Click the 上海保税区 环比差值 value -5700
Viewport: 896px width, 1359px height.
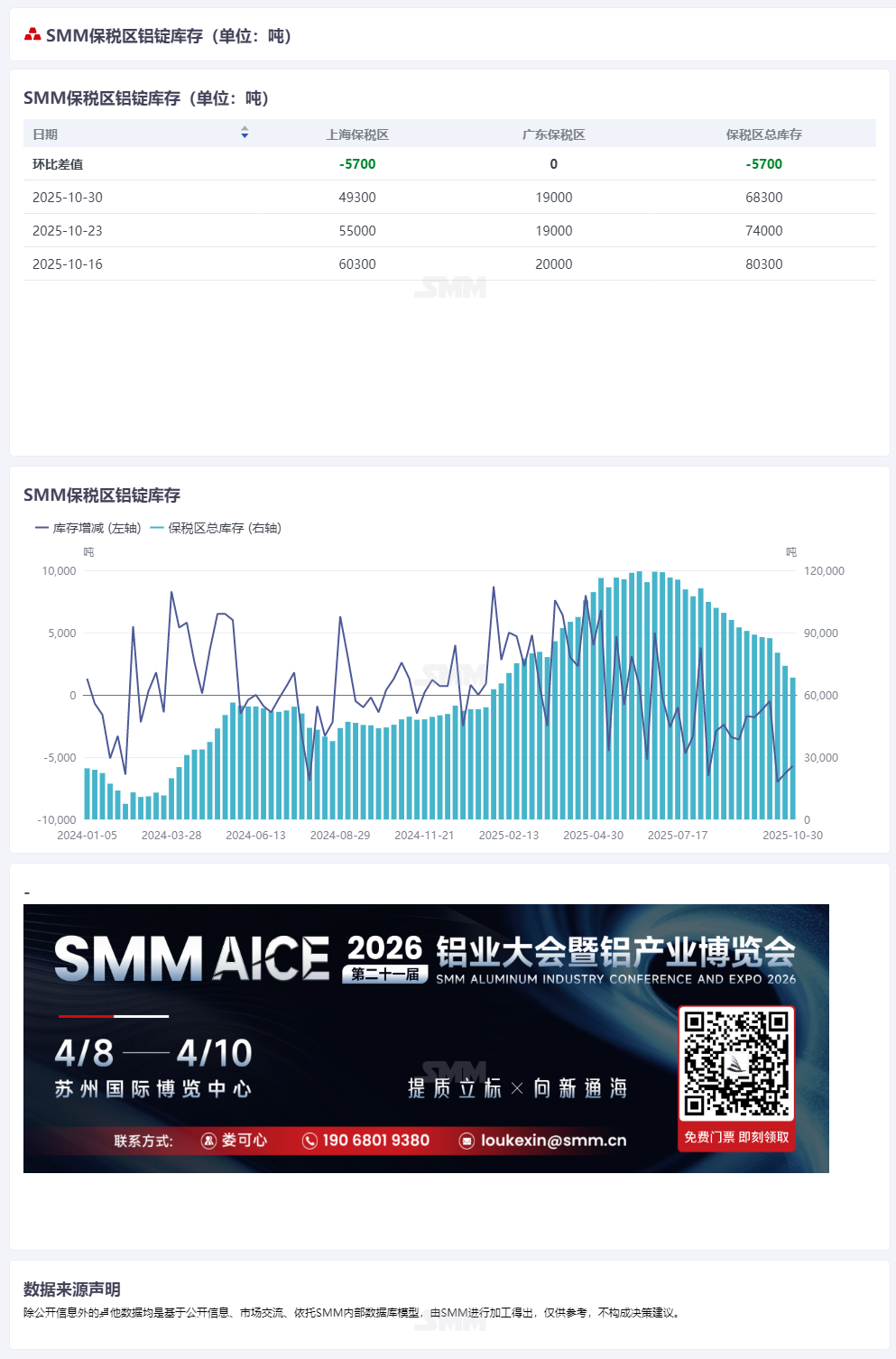[x=357, y=164]
